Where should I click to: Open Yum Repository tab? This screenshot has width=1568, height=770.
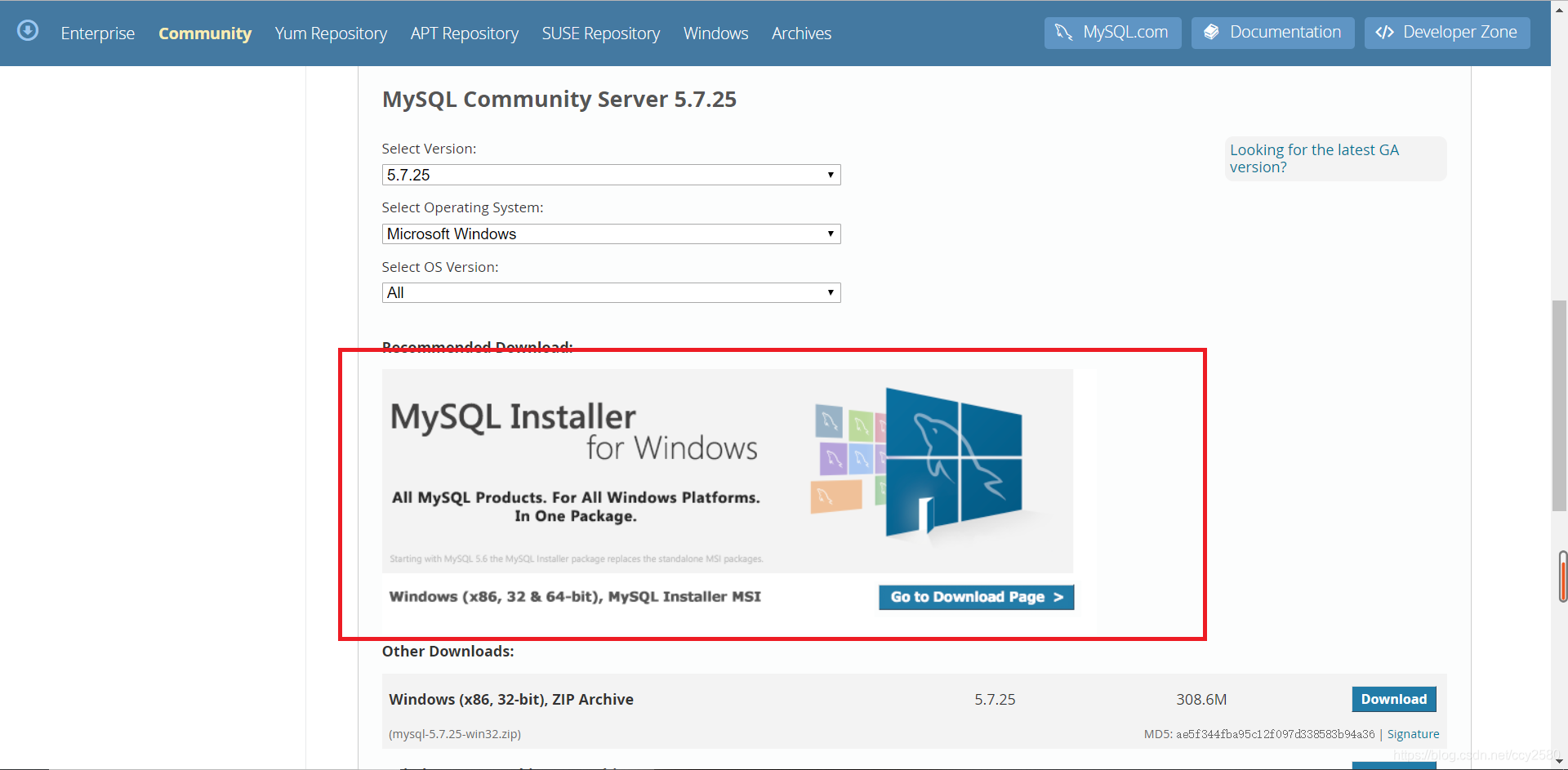pyautogui.click(x=331, y=33)
